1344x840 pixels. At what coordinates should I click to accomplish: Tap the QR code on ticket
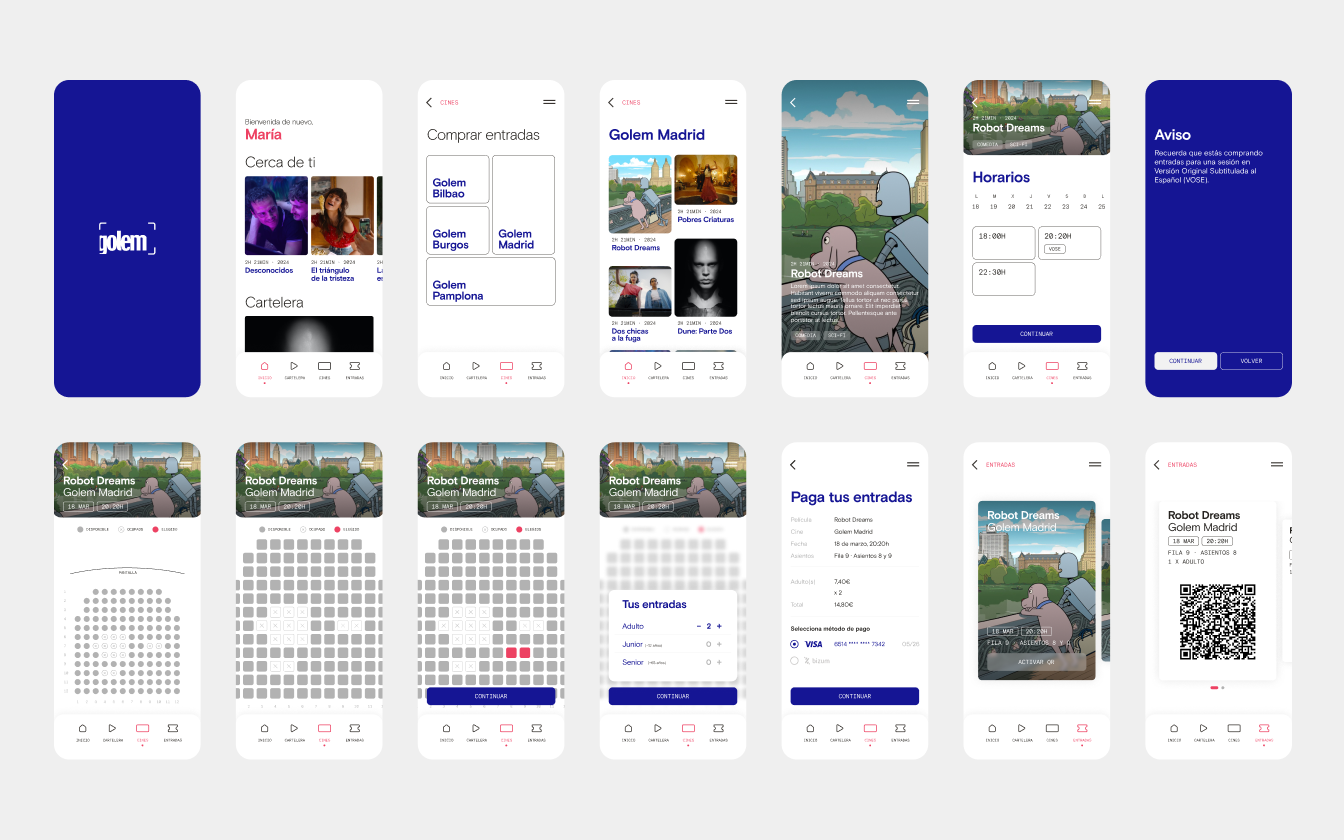[1217, 621]
